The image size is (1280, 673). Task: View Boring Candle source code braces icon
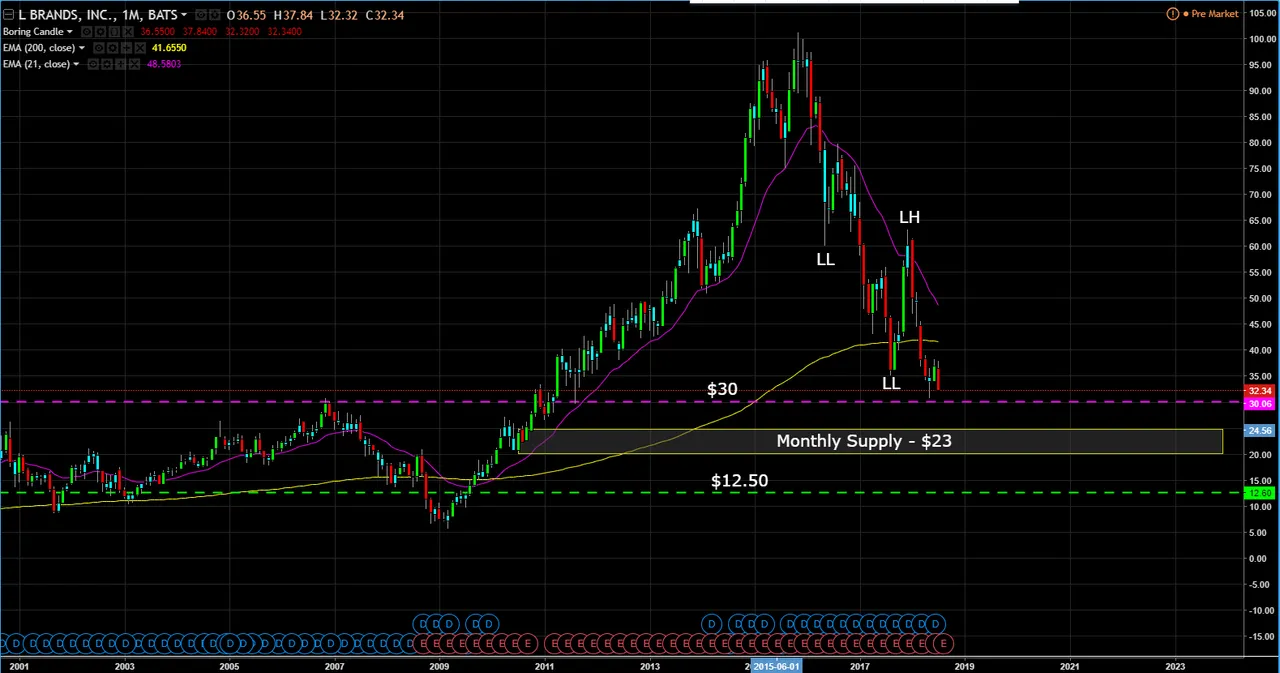tap(114, 32)
